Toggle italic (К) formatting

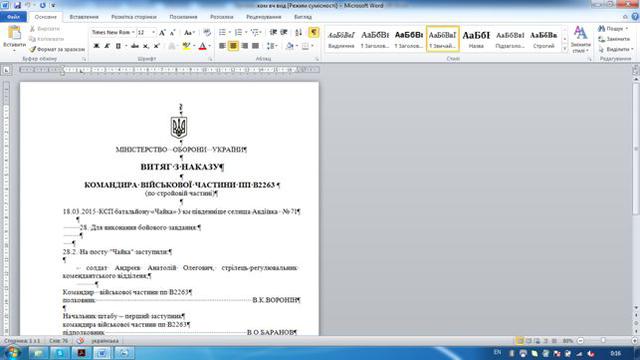tap(107, 46)
